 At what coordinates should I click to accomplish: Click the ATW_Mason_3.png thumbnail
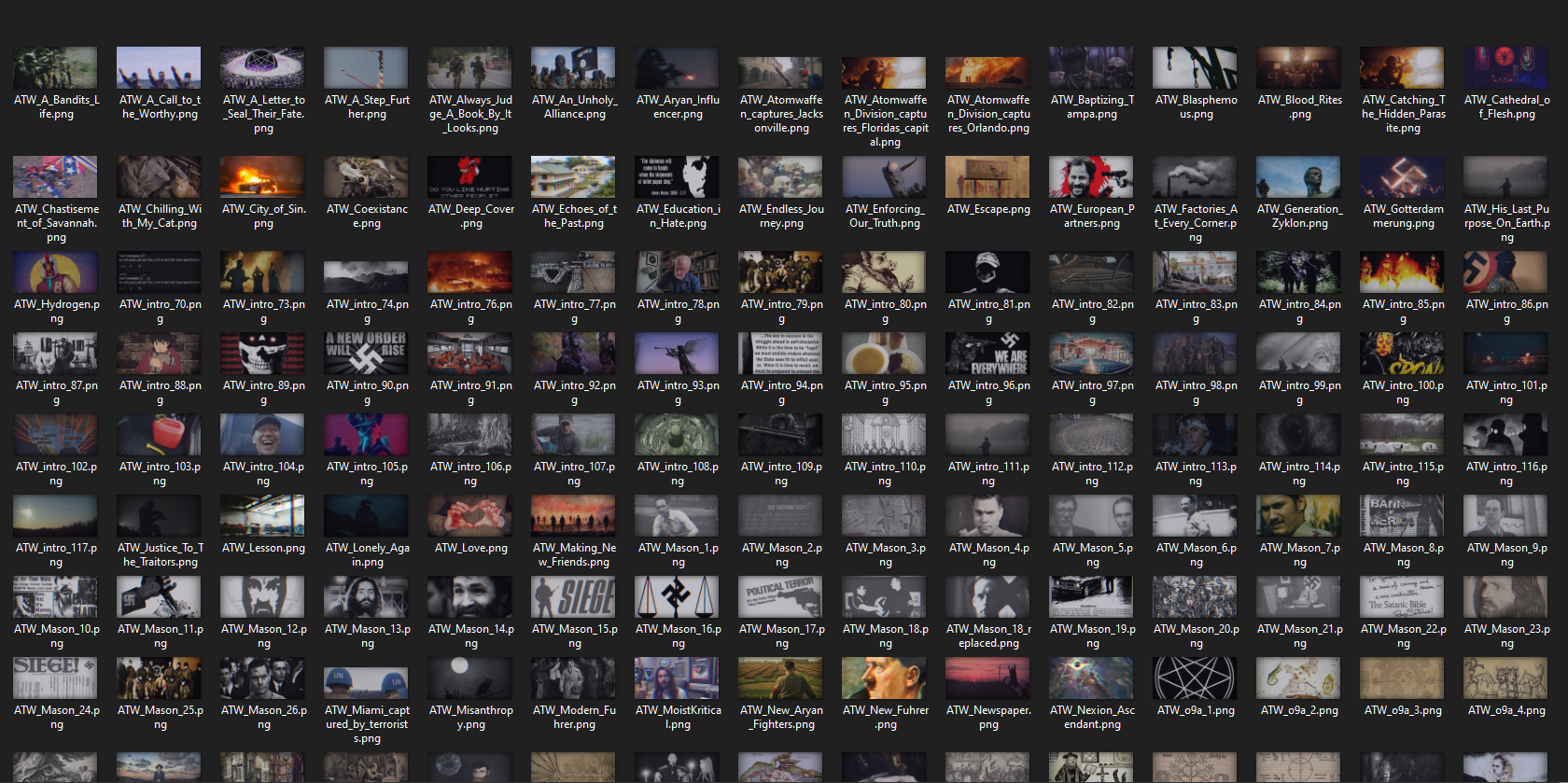(x=885, y=516)
